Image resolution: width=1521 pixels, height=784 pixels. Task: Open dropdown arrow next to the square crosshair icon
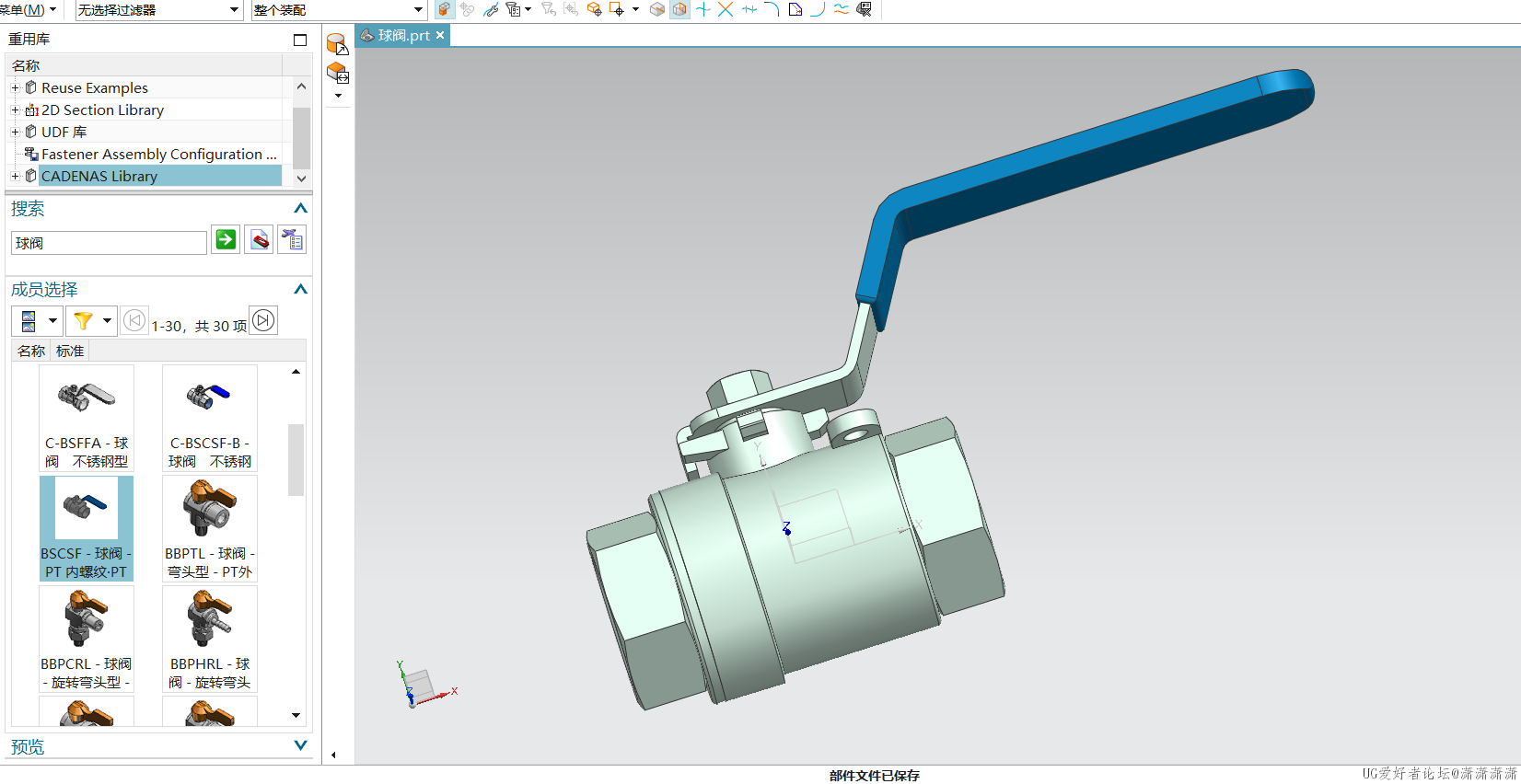point(635,9)
